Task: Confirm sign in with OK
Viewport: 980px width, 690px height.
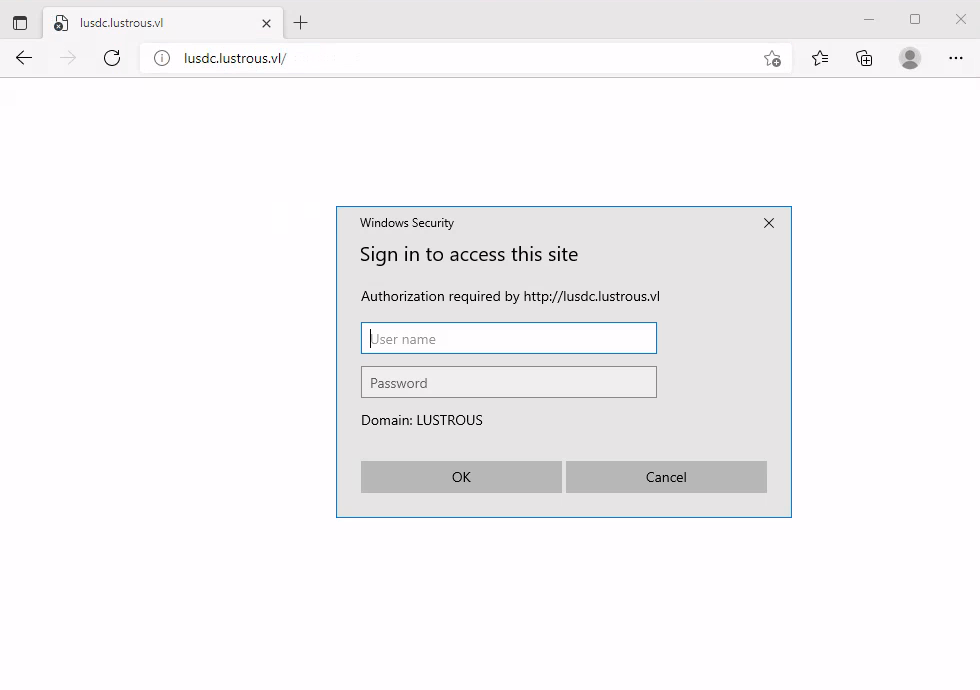Action: [x=461, y=477]
